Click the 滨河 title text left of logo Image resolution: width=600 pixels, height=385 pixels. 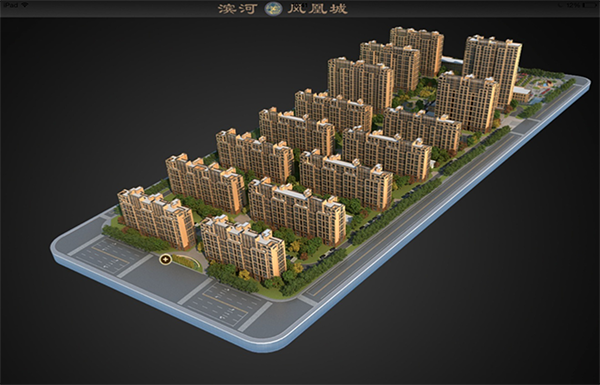[238, 9]
